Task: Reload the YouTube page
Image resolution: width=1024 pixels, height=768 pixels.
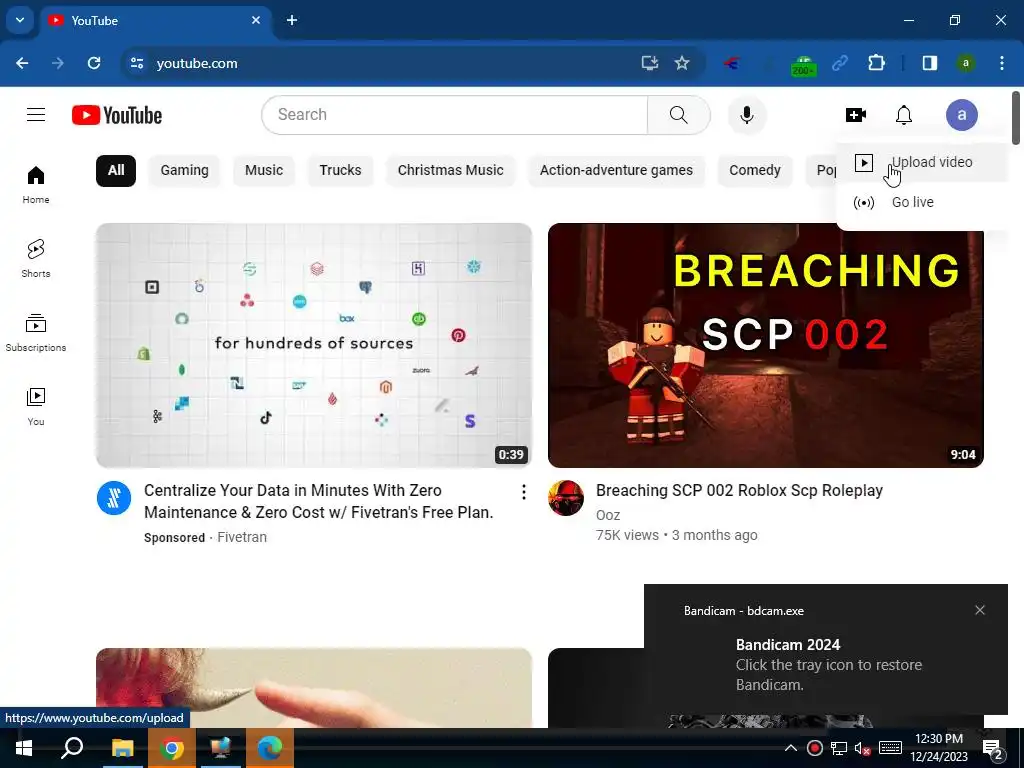Action: [x=94, y=63]
